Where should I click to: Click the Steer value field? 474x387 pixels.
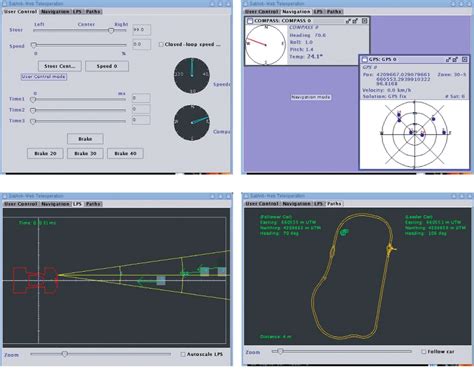[141, 30]
